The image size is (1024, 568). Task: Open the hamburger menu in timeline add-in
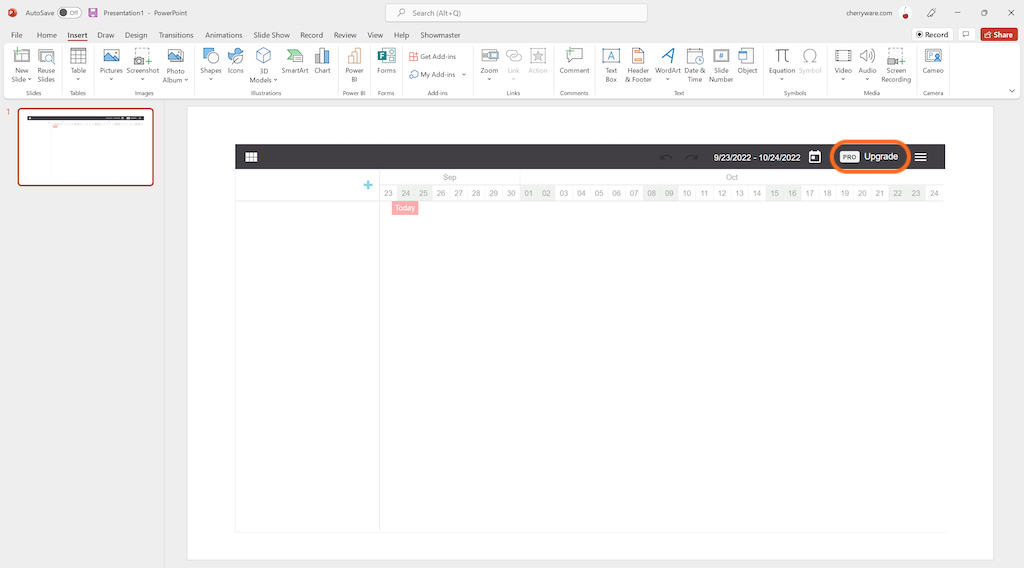click(920, 157)
